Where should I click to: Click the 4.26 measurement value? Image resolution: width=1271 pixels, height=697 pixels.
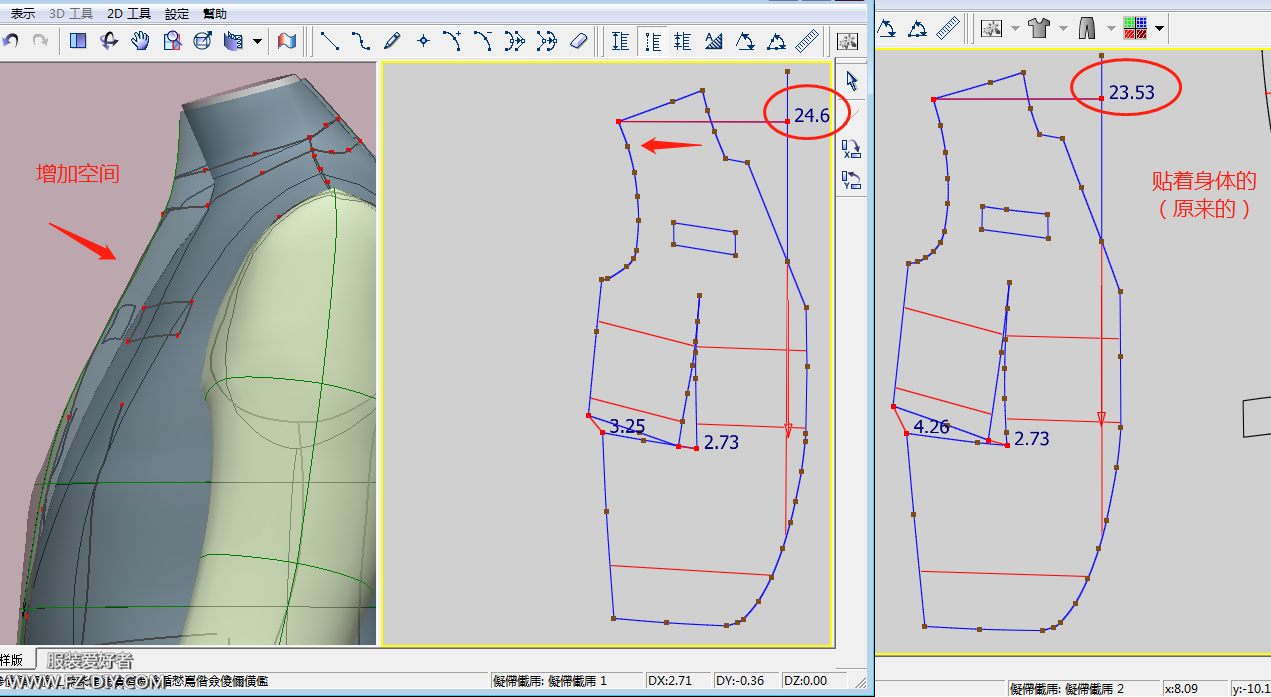[x=931, y=426]
